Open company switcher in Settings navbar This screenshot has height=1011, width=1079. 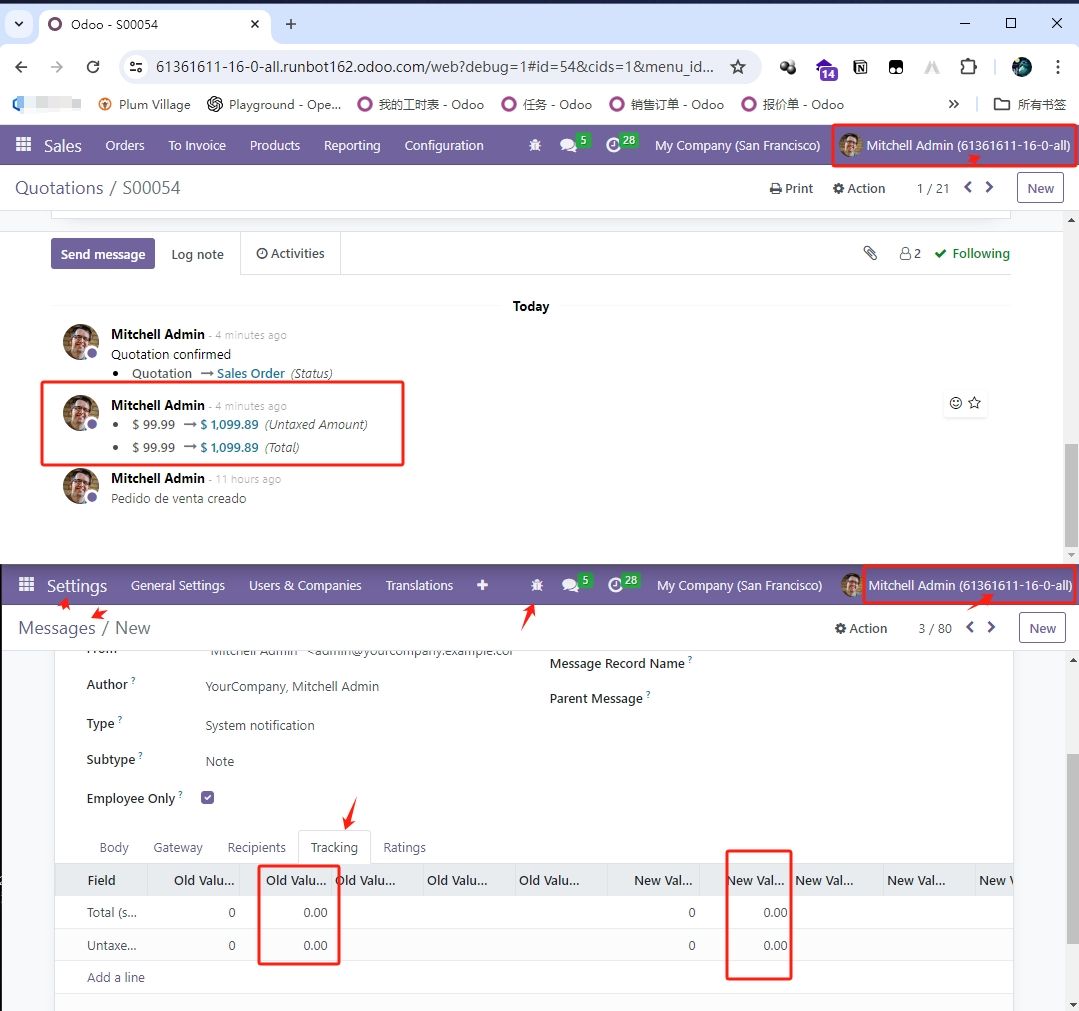pyautogui.click(x=739, y=585)
